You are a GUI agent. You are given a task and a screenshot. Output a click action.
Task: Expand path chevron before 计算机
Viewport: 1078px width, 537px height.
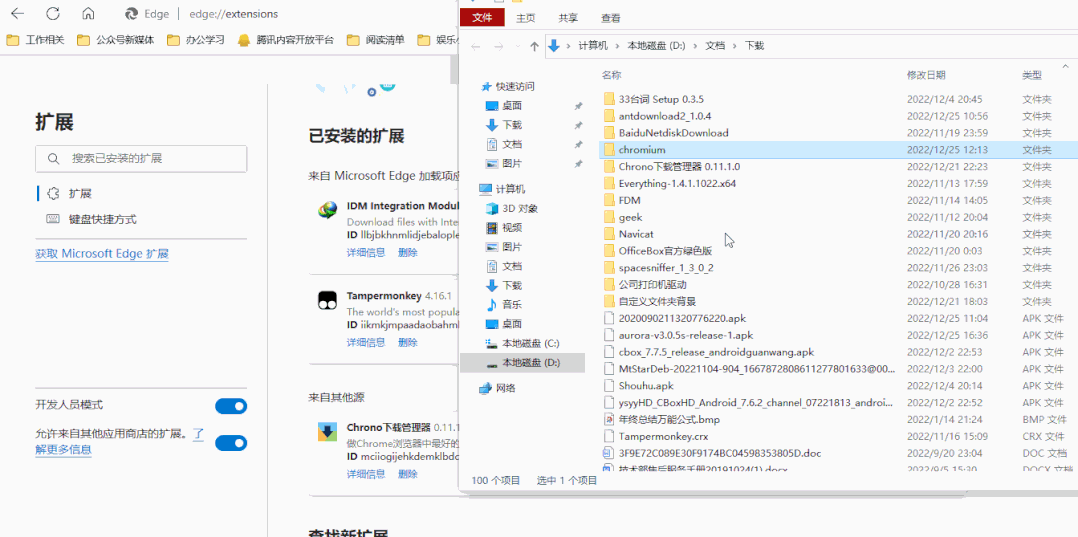569,46
